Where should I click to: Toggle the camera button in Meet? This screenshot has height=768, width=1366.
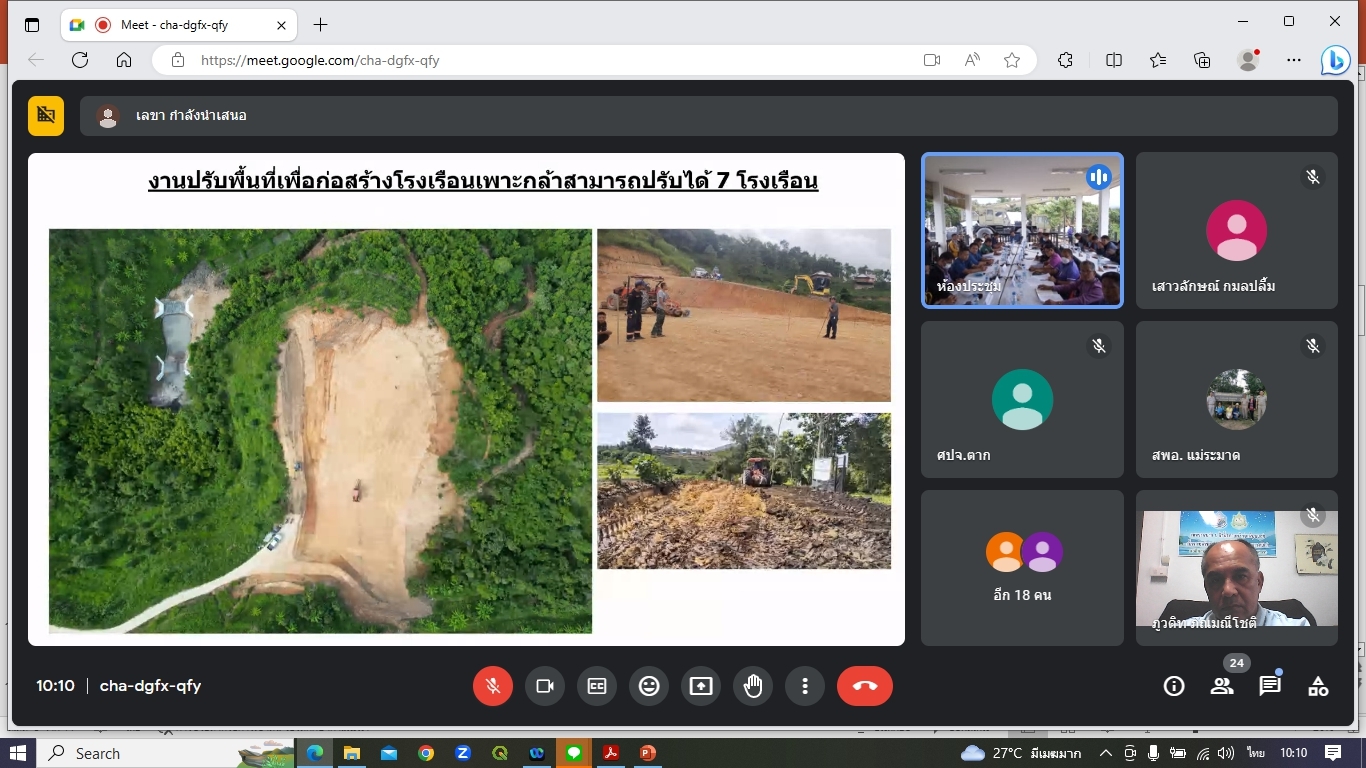pyautogui.click(x=545, y=686)
